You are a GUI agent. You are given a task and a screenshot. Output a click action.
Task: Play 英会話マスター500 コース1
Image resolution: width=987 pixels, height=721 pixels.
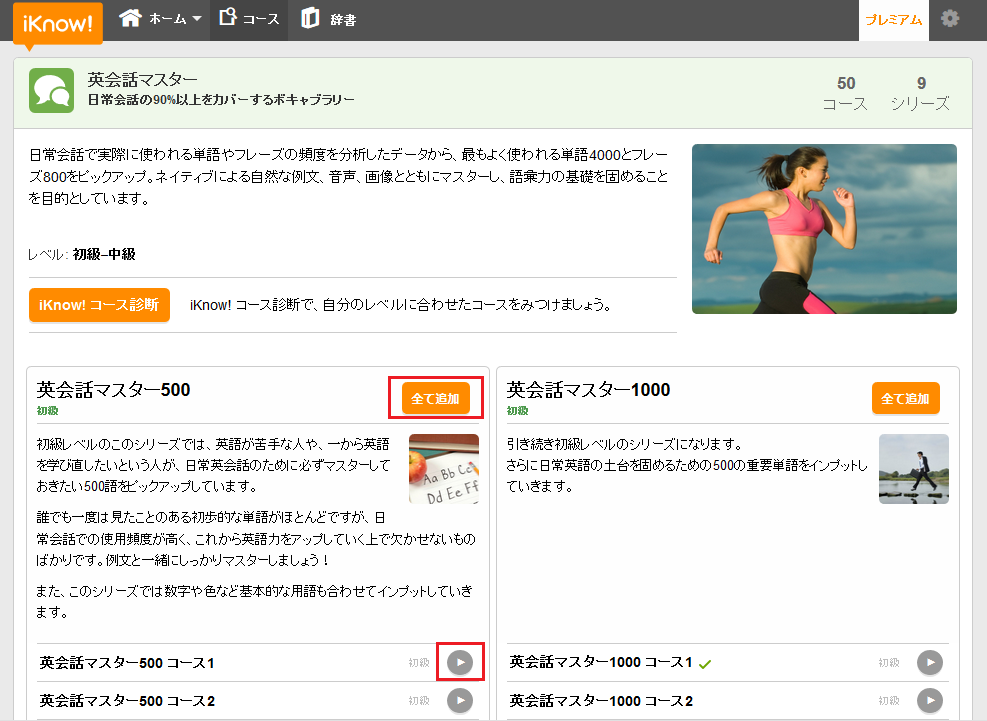[460, 662]
